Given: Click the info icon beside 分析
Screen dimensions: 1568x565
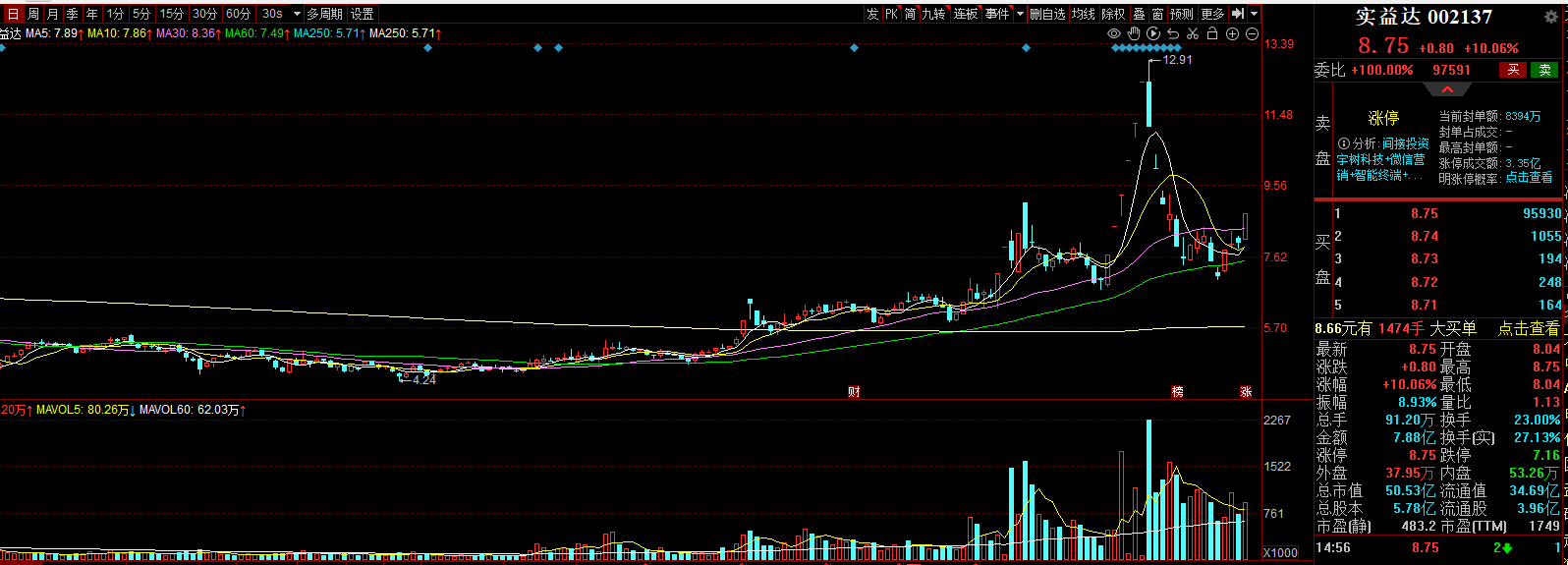Looking at the screenshot, I should [1343, 143].
